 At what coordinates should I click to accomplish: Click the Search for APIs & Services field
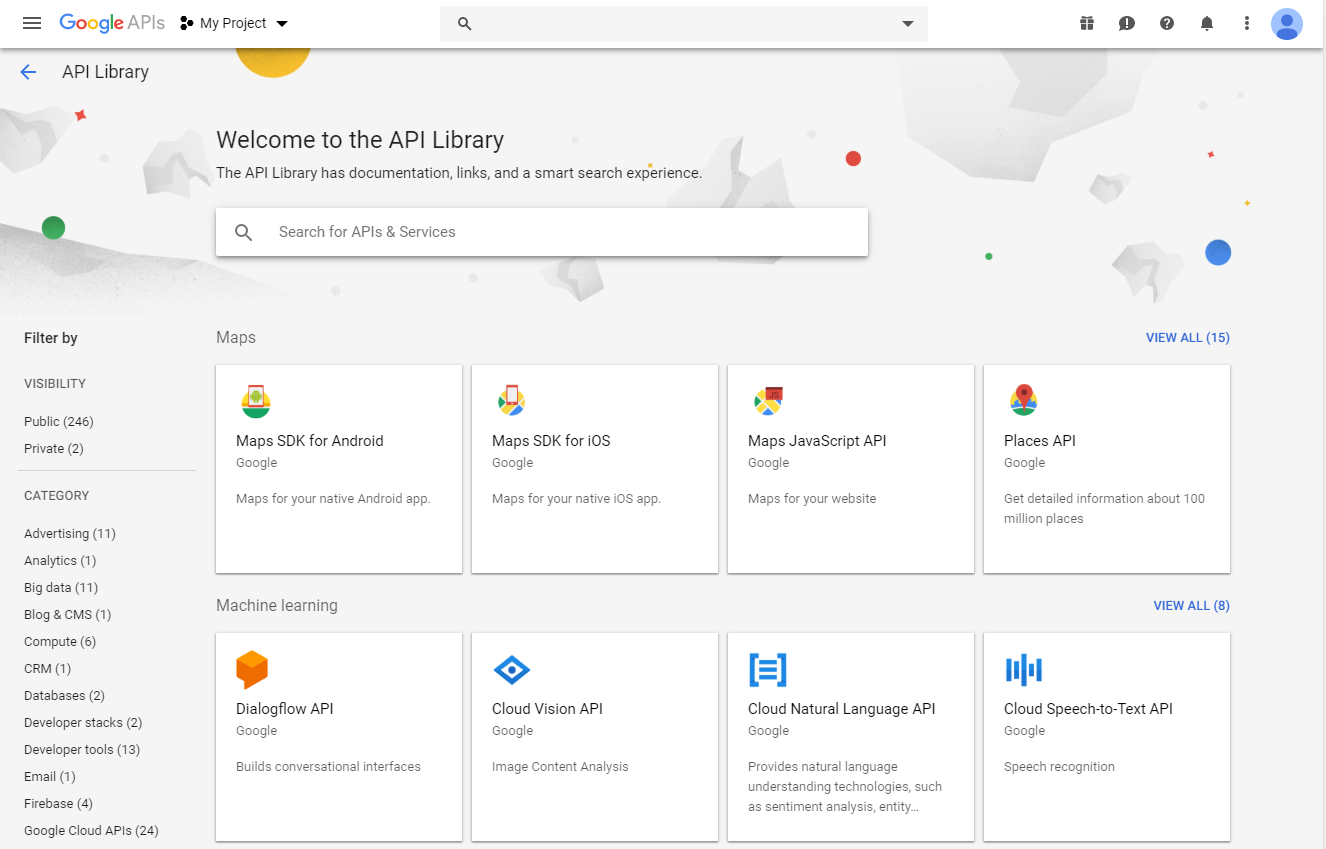click(x=542, y=231)
